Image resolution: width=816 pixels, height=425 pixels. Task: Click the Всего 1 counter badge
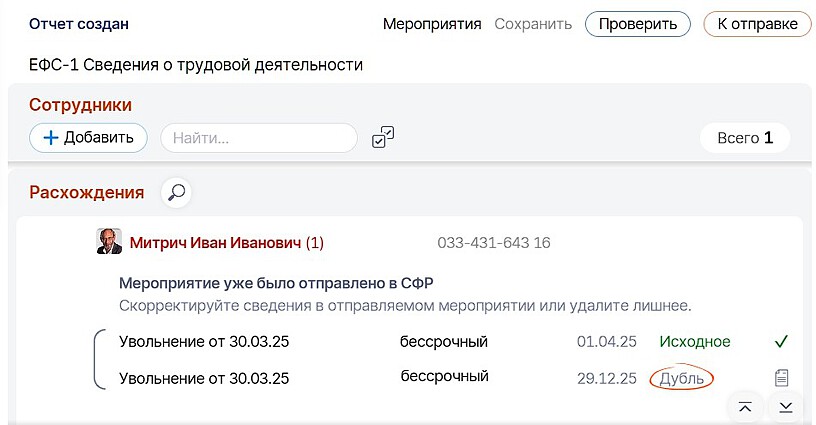745,138
